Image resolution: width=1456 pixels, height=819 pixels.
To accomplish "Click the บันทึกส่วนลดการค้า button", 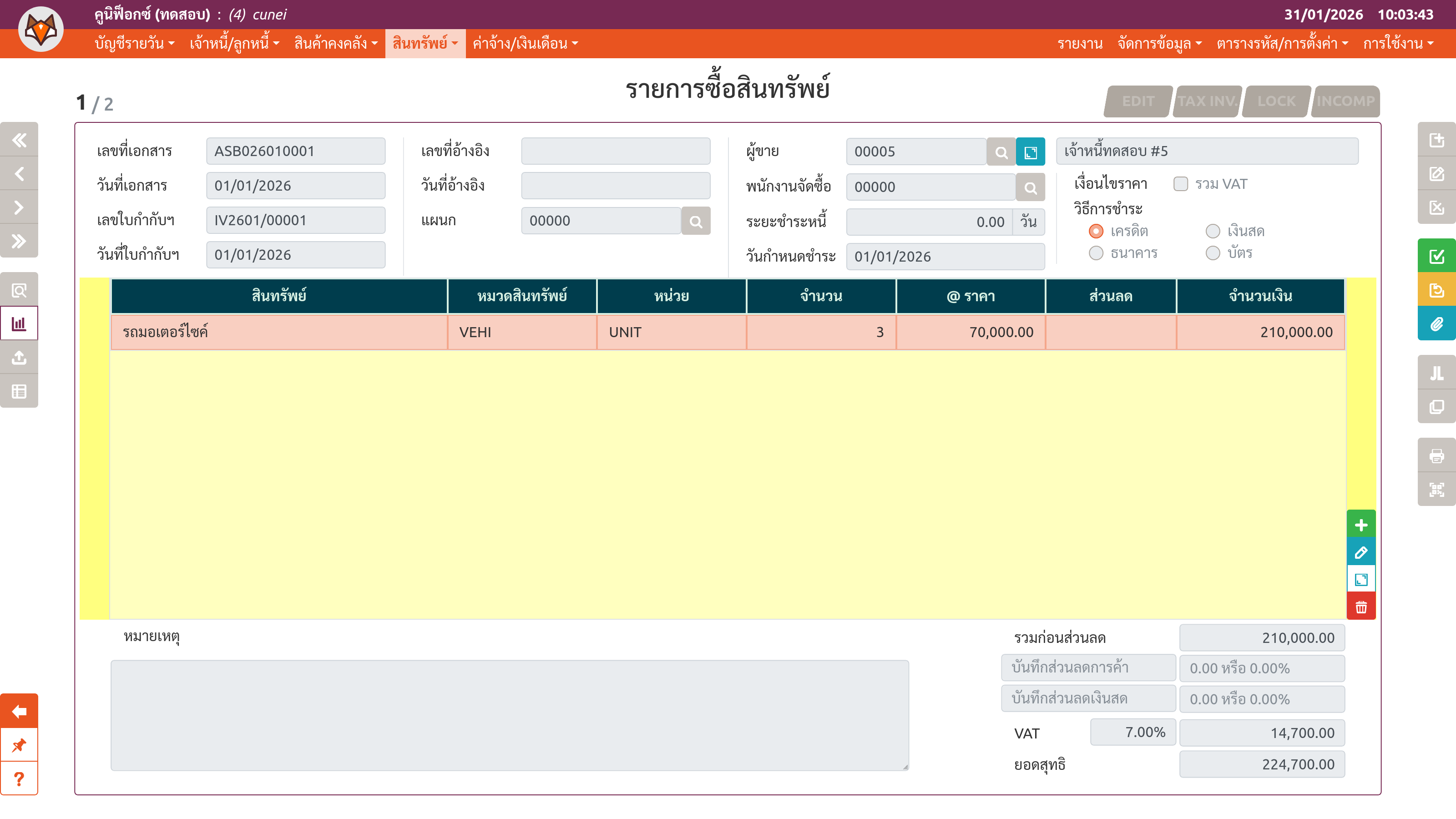I will pyautogui.click(x=1088, y=667).
